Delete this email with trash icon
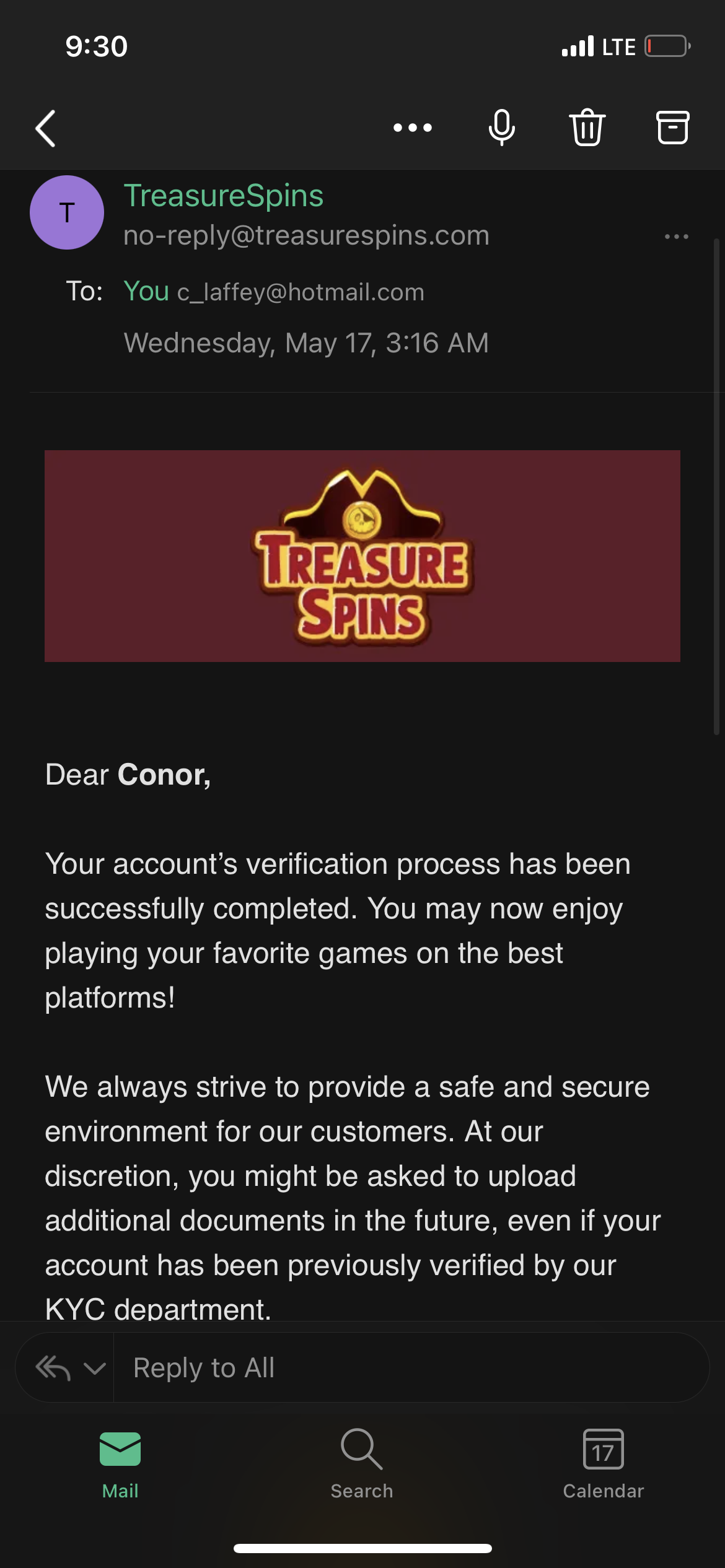Image resolution: width=725 pixels, height=1568 pixels. point(587,128)
